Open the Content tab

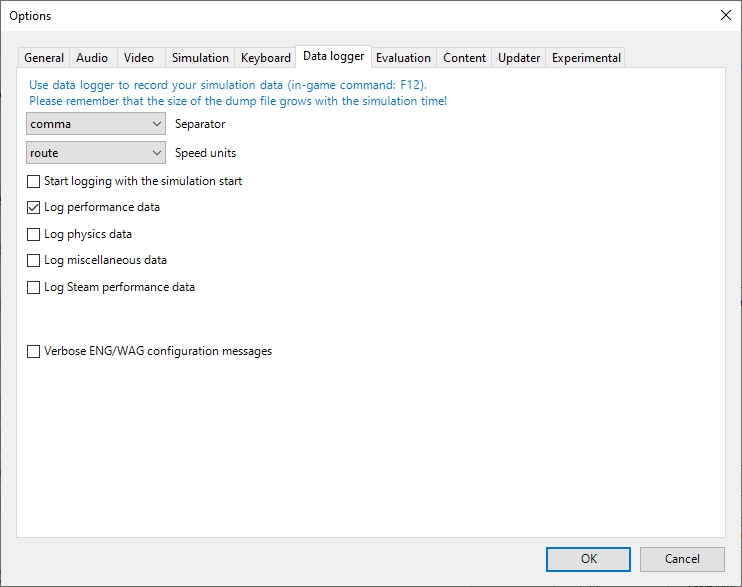(x=464, y=58)
